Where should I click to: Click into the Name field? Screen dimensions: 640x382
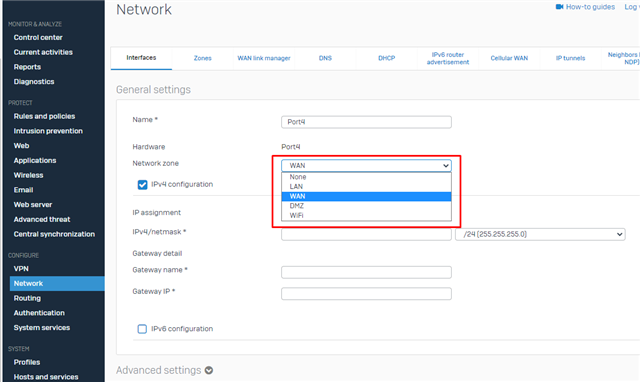click(x=366, y=122)
